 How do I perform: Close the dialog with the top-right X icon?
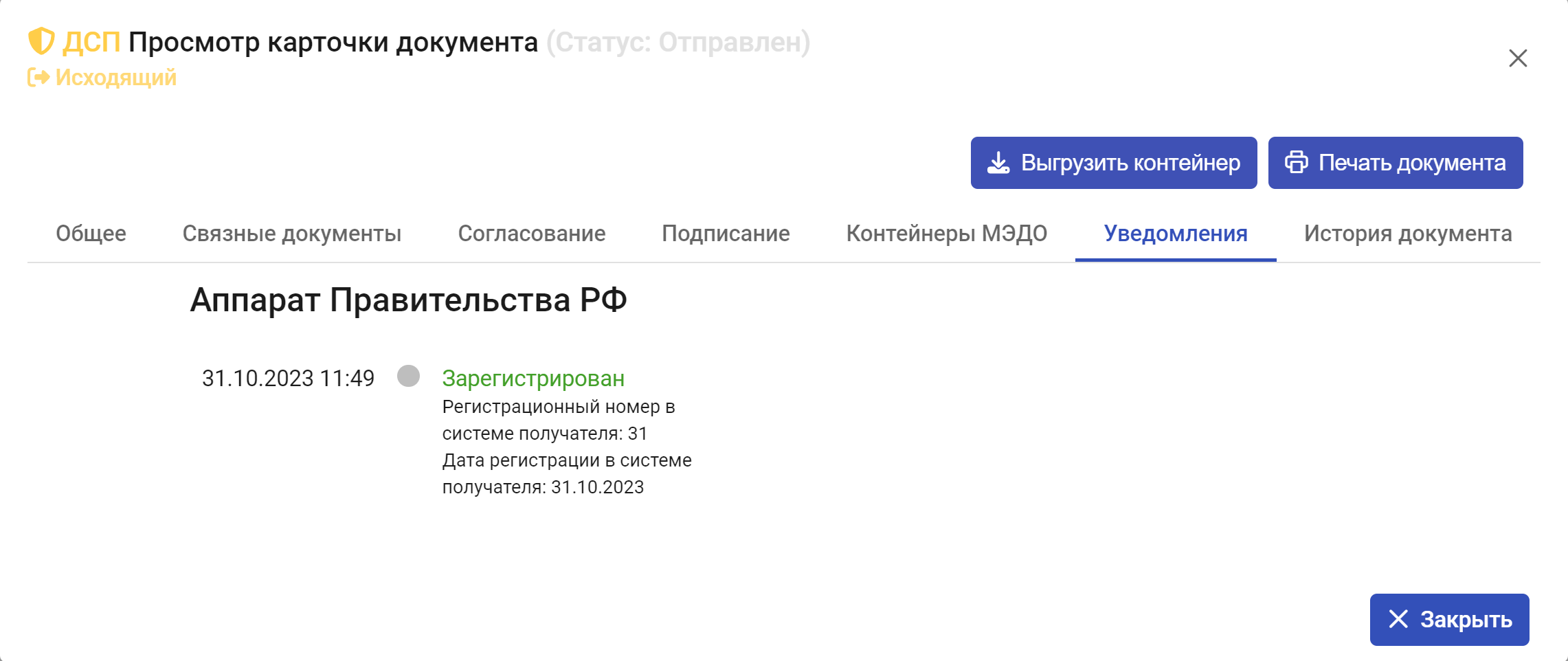click(x=1518, y=58)
